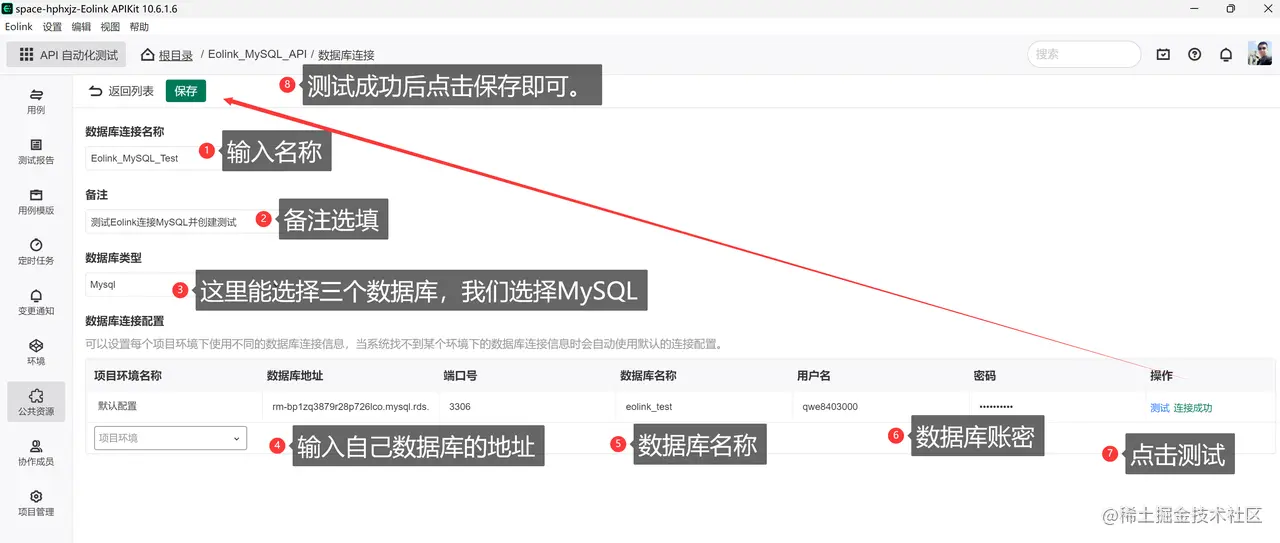
Task: Click 数据库连接 breadcrumb item
Action: (x=346, y=55)
